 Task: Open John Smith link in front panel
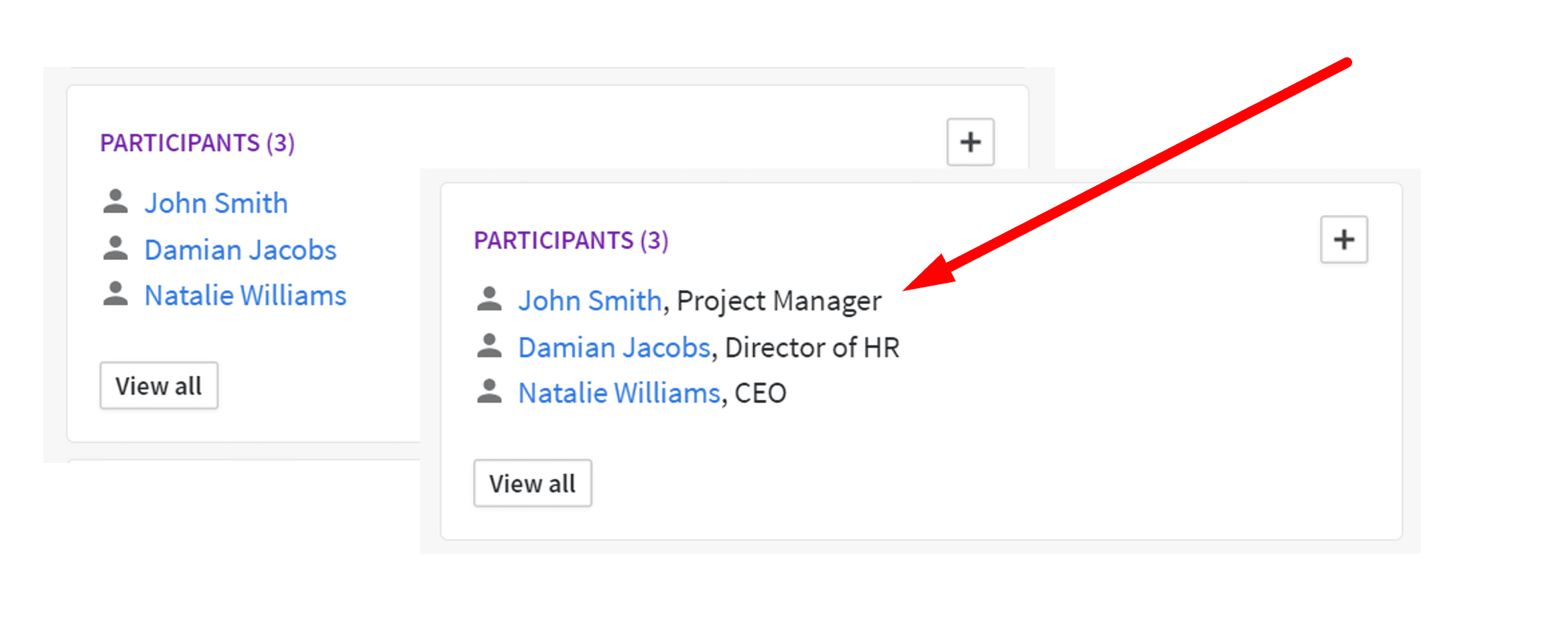pyautogui.click(x=590, y=300)
